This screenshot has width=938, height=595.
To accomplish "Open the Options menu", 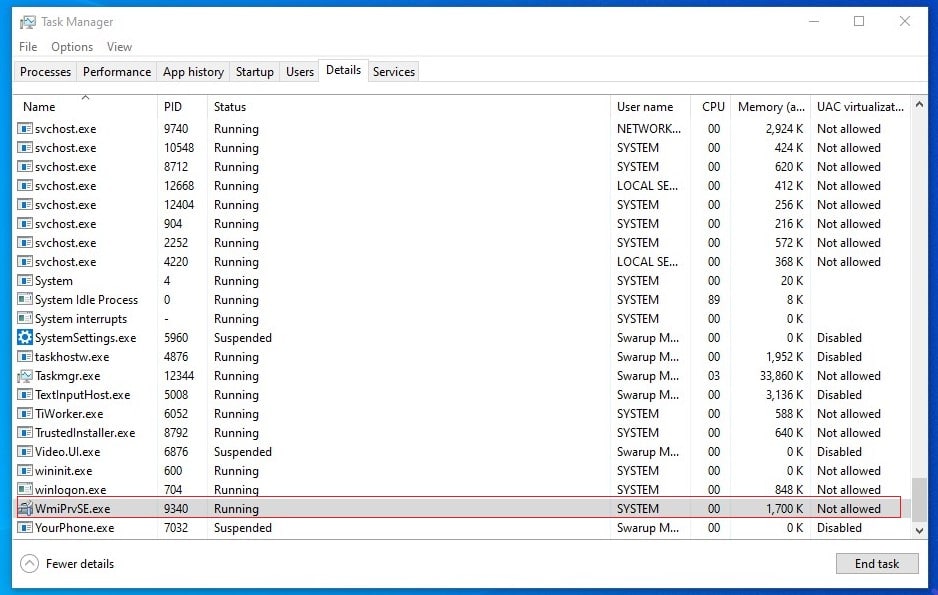I will click(72, 47).
